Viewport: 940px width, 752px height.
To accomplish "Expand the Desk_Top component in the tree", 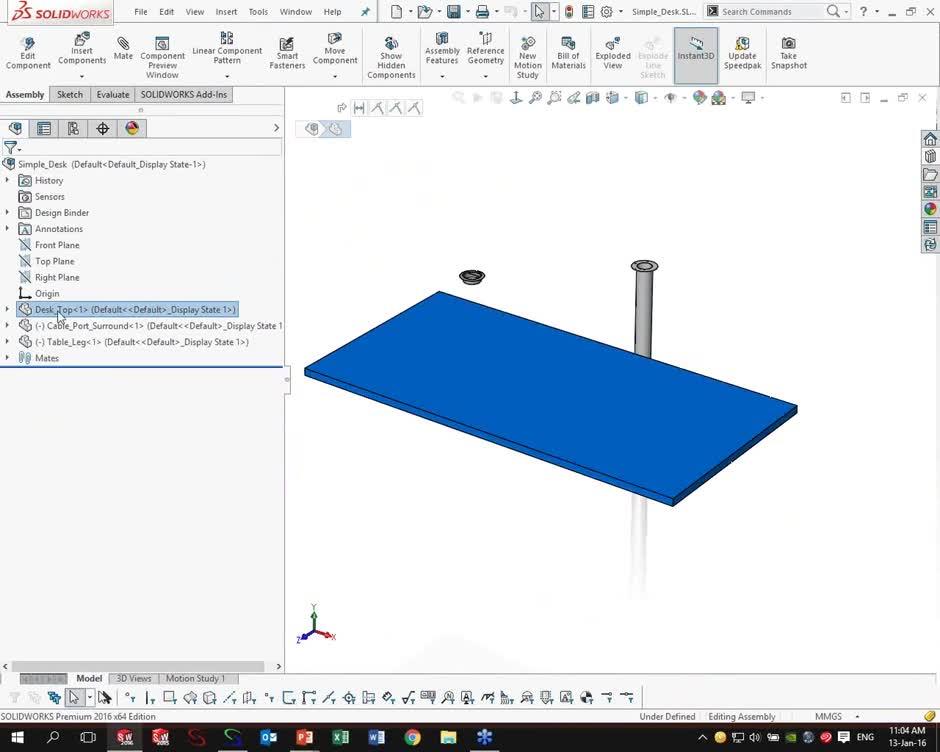I will pos(8,309).
